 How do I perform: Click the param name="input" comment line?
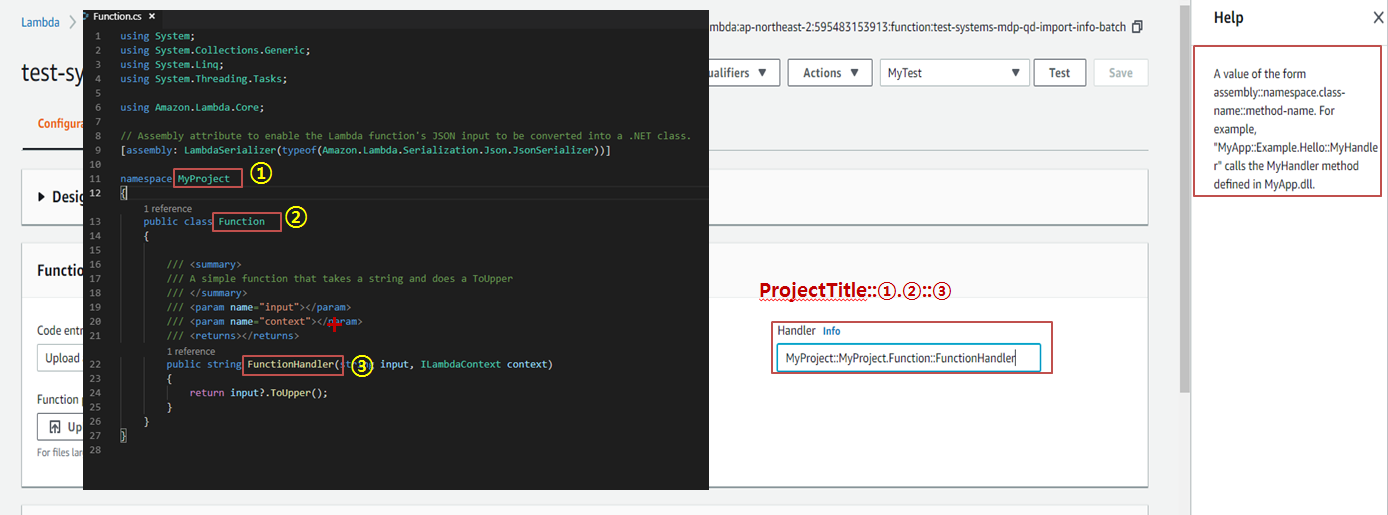[259, 307]
